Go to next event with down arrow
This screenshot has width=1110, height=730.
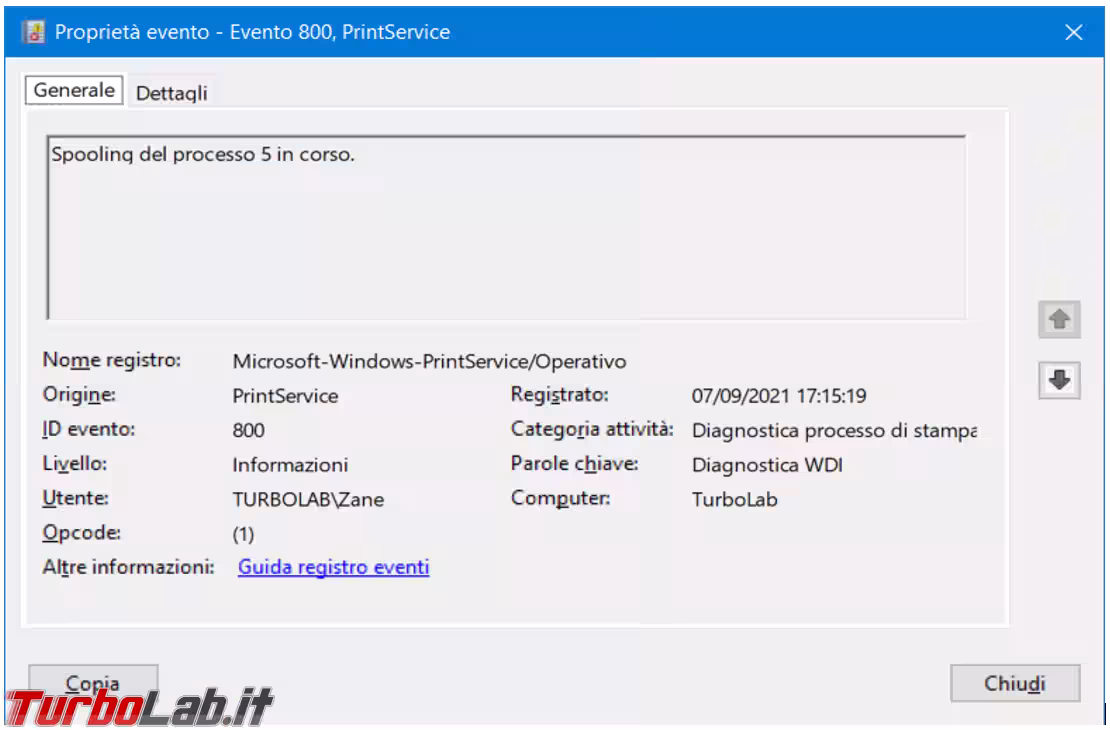1062,380
